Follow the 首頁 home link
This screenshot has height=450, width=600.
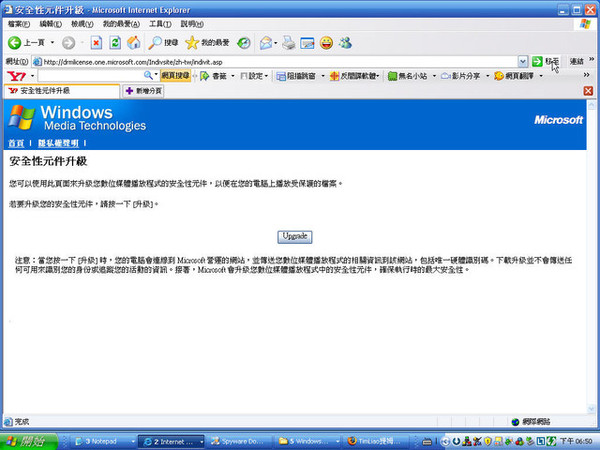tap(16, 143)
